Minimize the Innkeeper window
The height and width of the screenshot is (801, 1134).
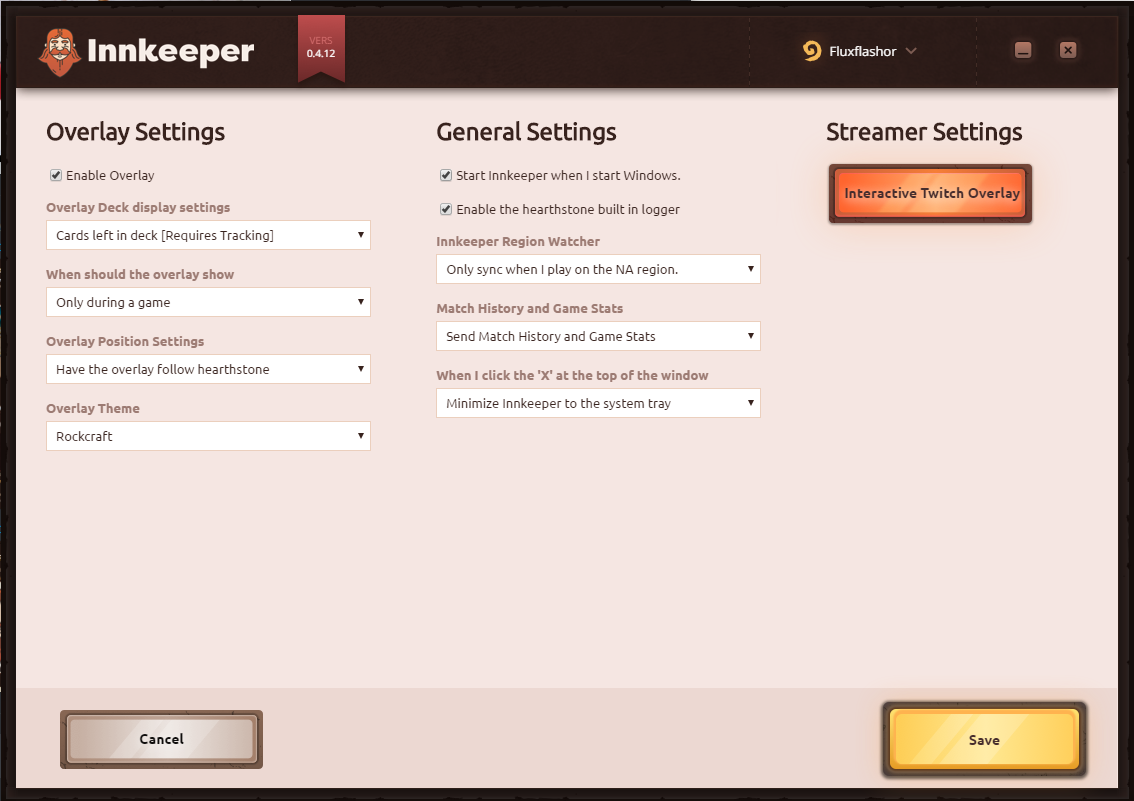(x=1022, y=49)
